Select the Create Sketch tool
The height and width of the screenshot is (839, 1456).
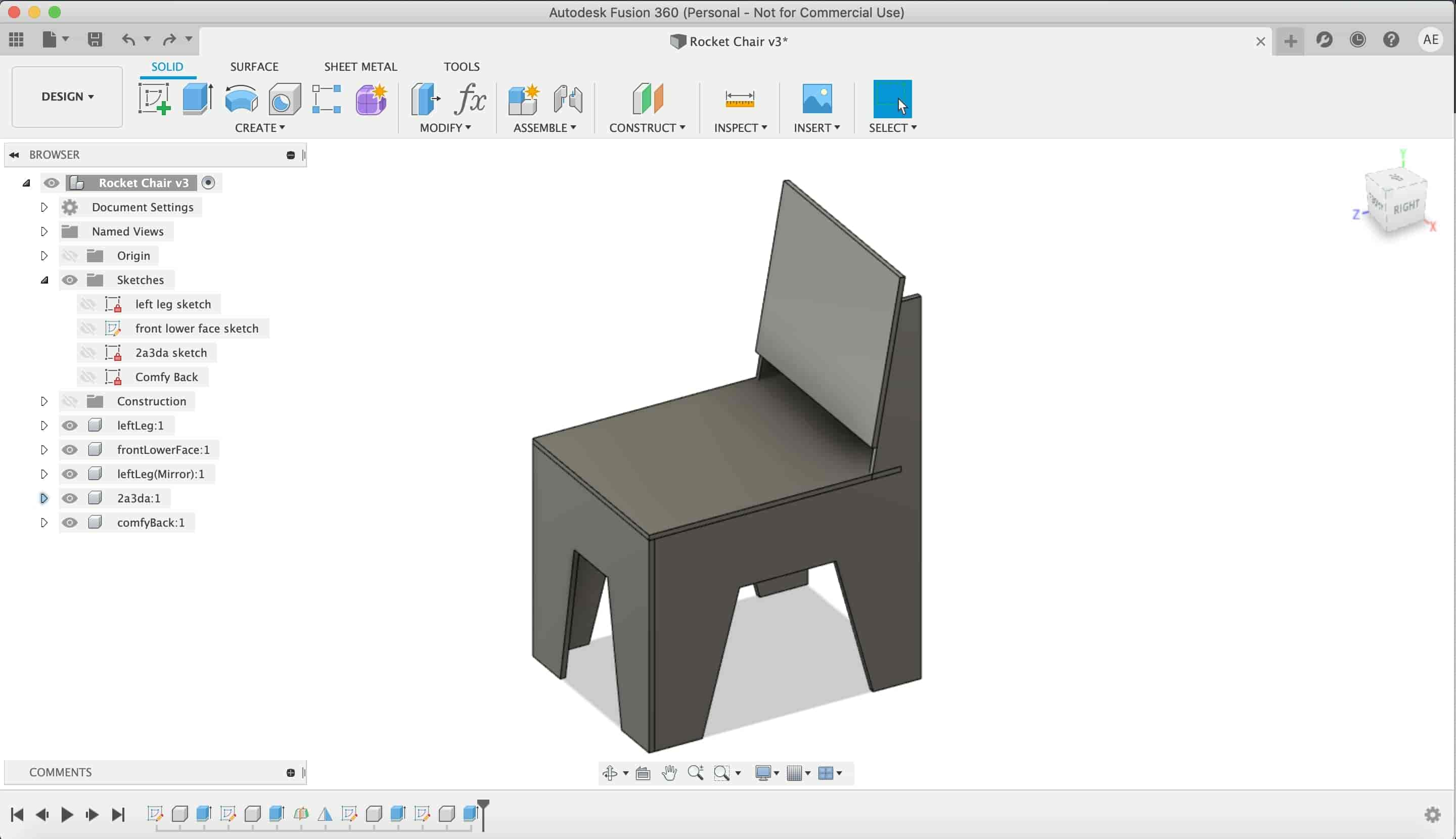(x=155, y=99)
